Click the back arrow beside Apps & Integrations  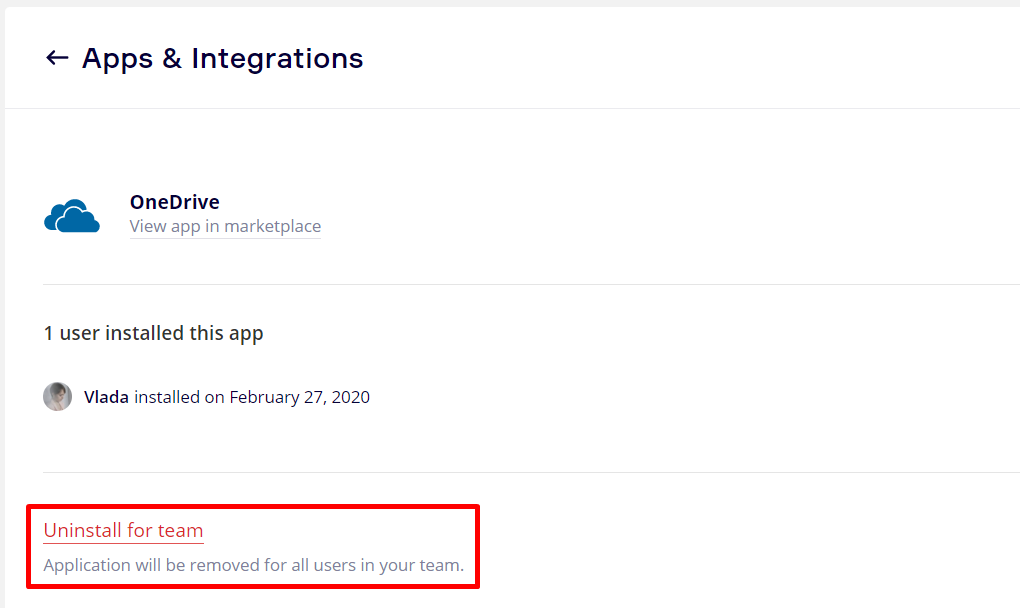tap(56, 59)
